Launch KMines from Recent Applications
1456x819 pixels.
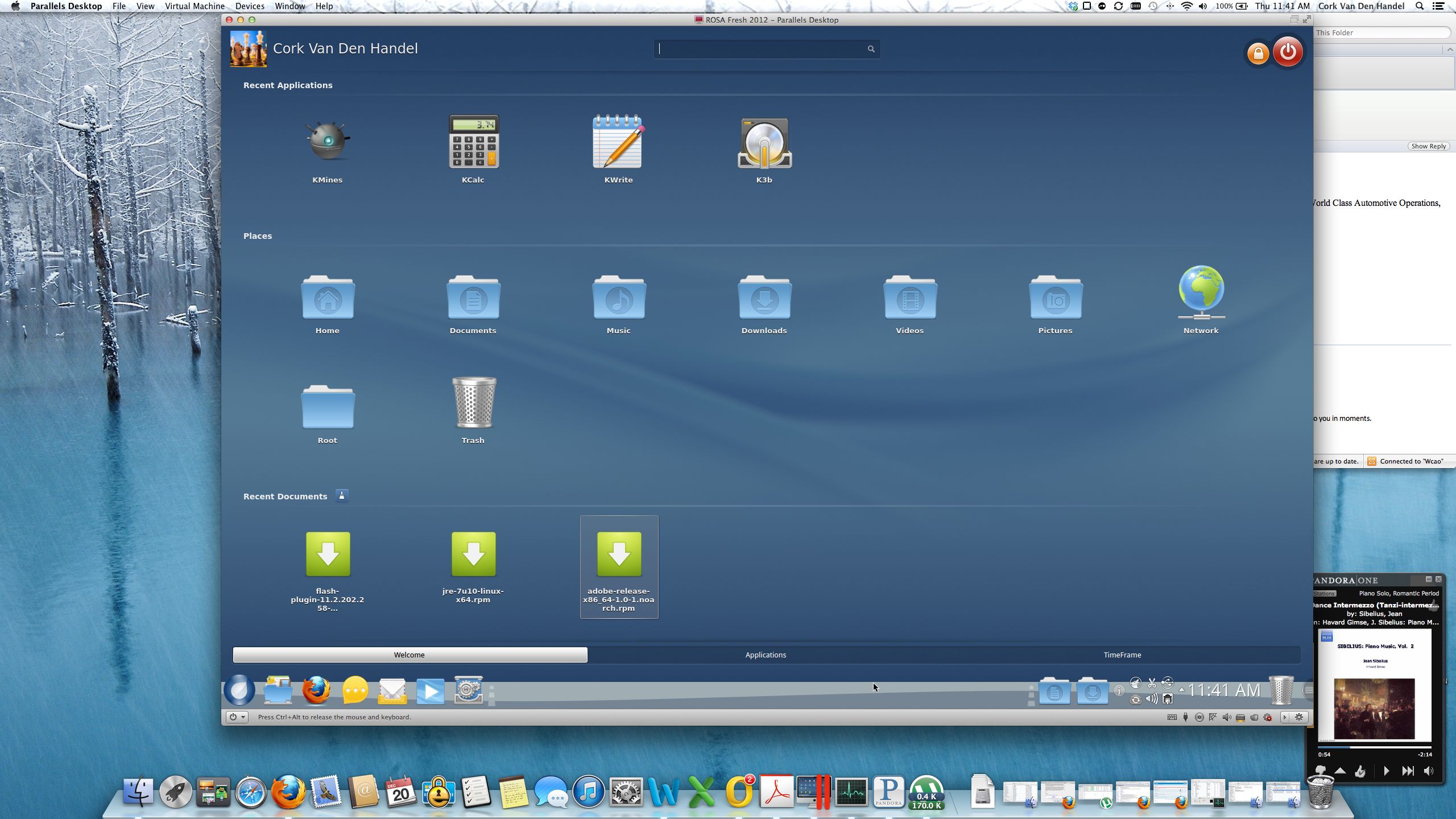327,142
